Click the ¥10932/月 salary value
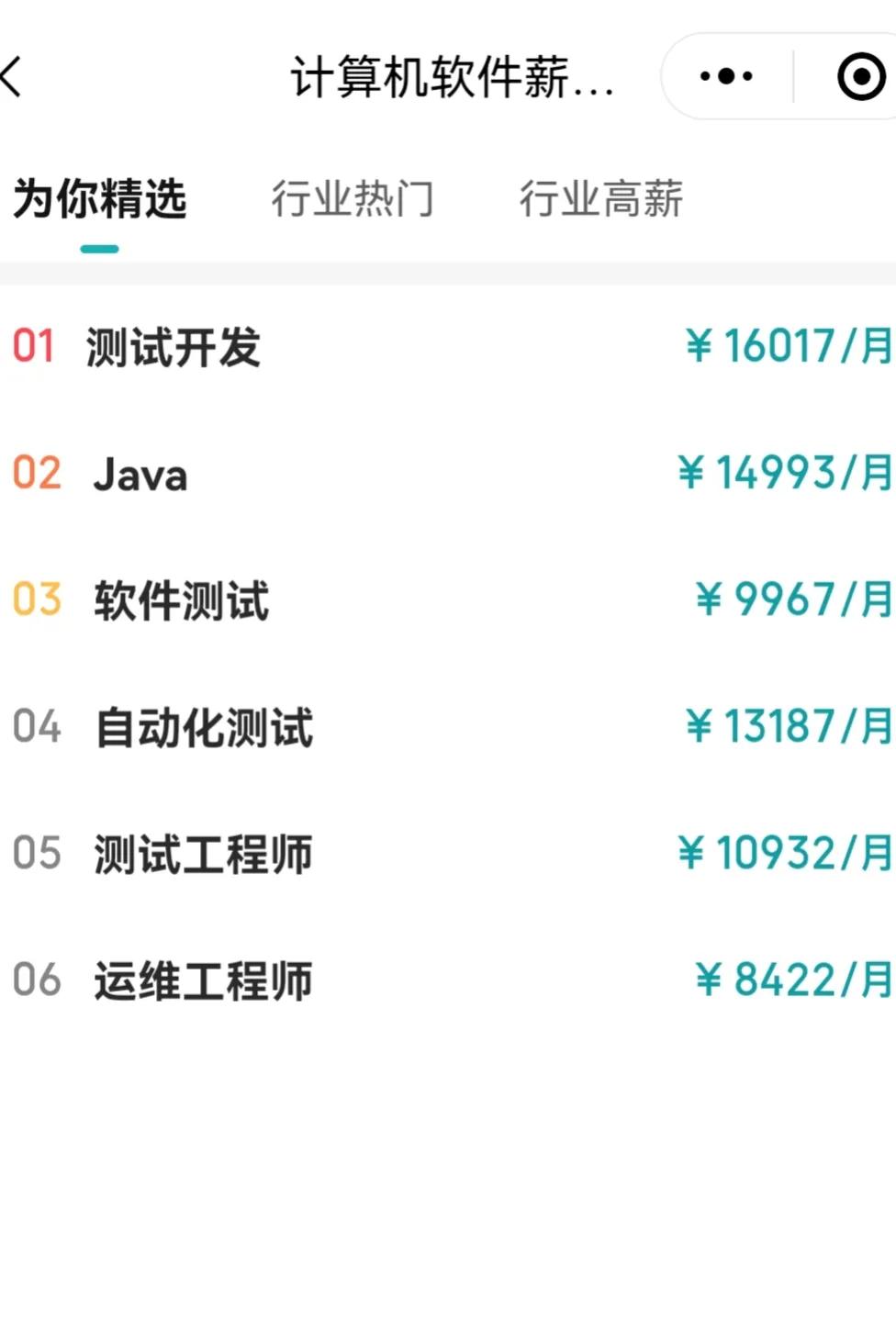This screenshot has height=1344, width=896. [784, 853]
